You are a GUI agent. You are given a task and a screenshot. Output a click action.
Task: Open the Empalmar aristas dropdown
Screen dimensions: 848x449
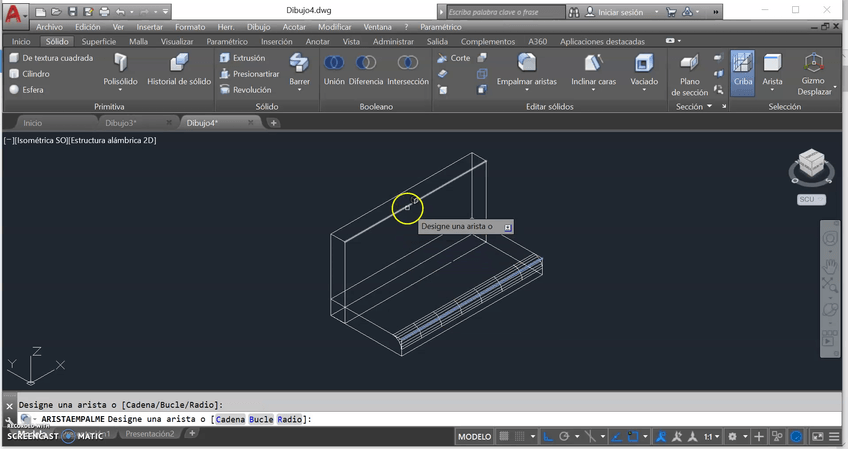click(x=526, y=89)
